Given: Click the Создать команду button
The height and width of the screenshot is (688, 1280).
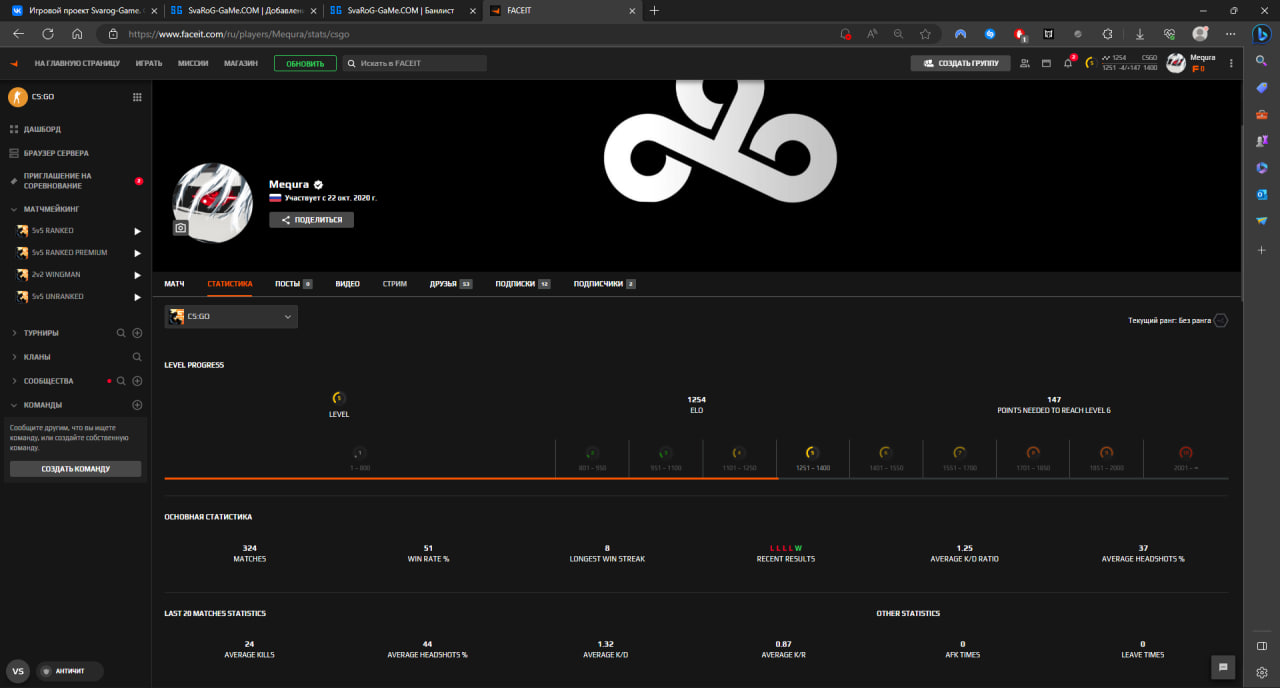Looking at the screenshot, I should [x=75, y=469].
